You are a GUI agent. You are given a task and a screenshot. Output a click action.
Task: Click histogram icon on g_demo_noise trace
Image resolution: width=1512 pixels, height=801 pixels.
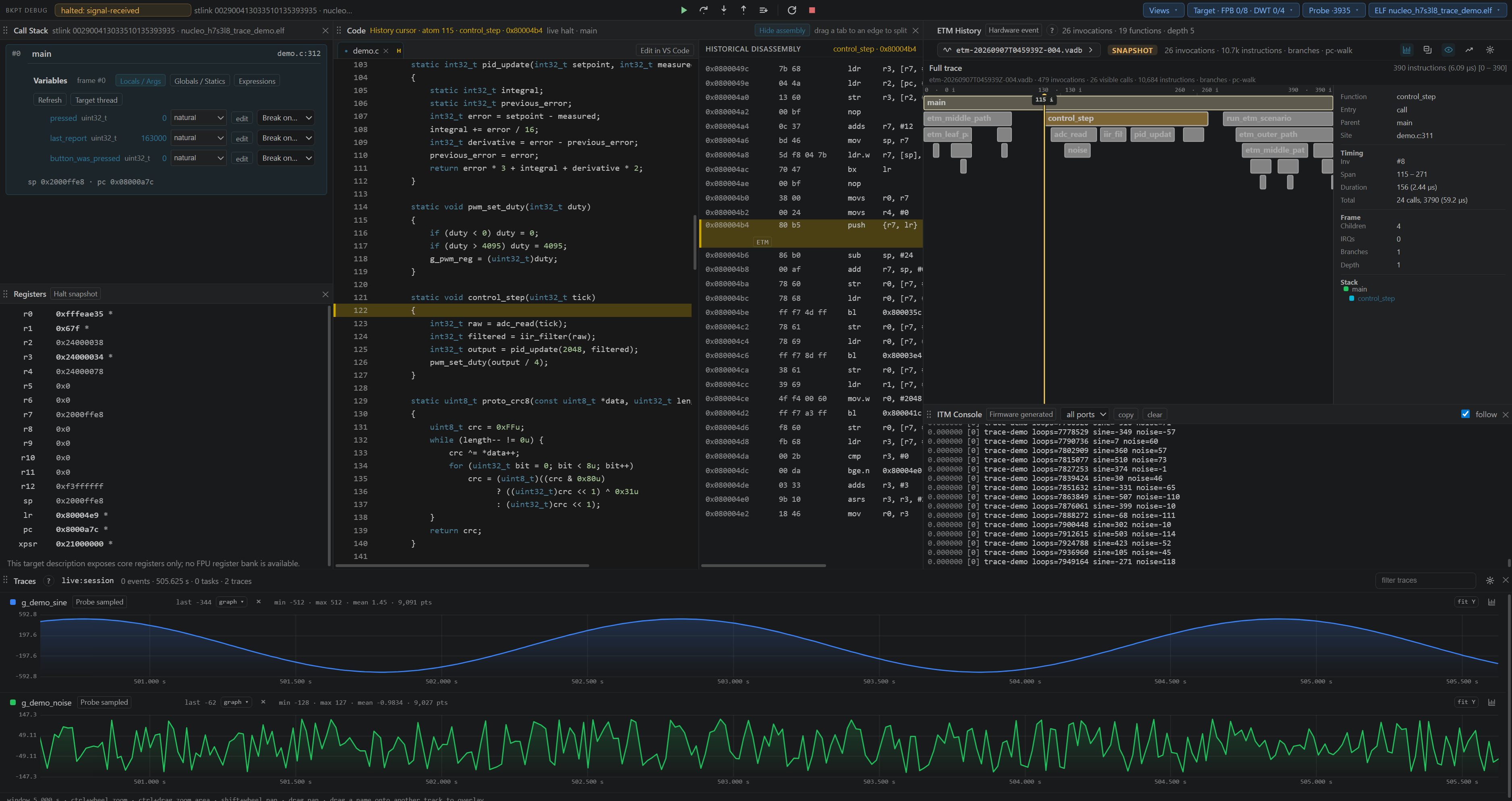(1491, 702)
